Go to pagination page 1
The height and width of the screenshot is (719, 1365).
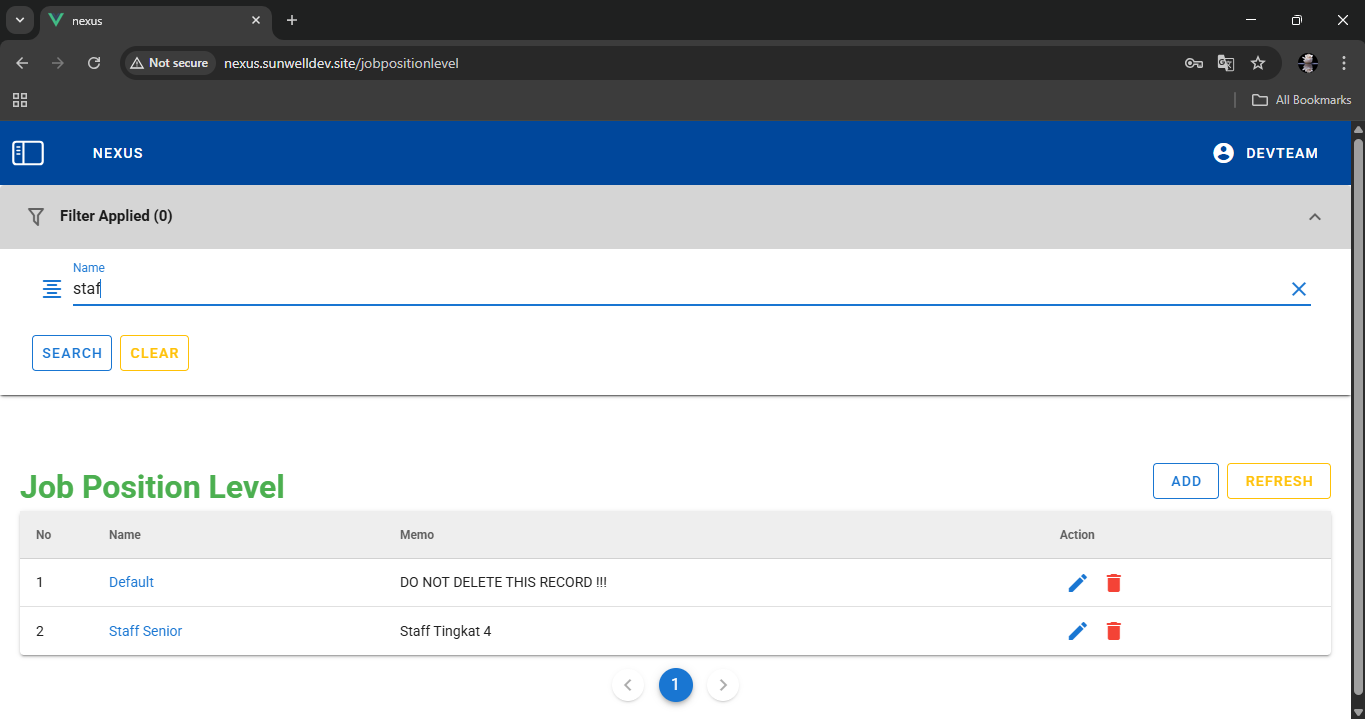coord(675,685)
